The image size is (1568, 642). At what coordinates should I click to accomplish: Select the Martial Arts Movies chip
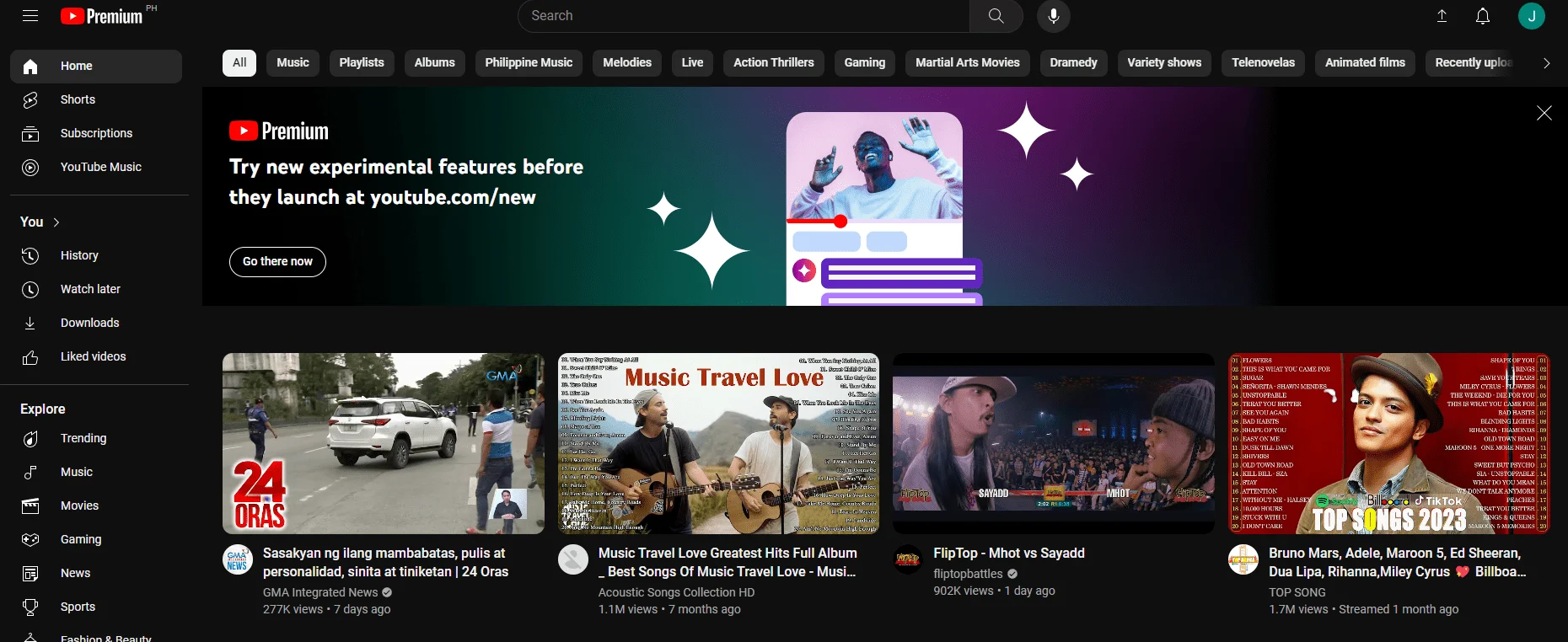[x=968, y=63]
